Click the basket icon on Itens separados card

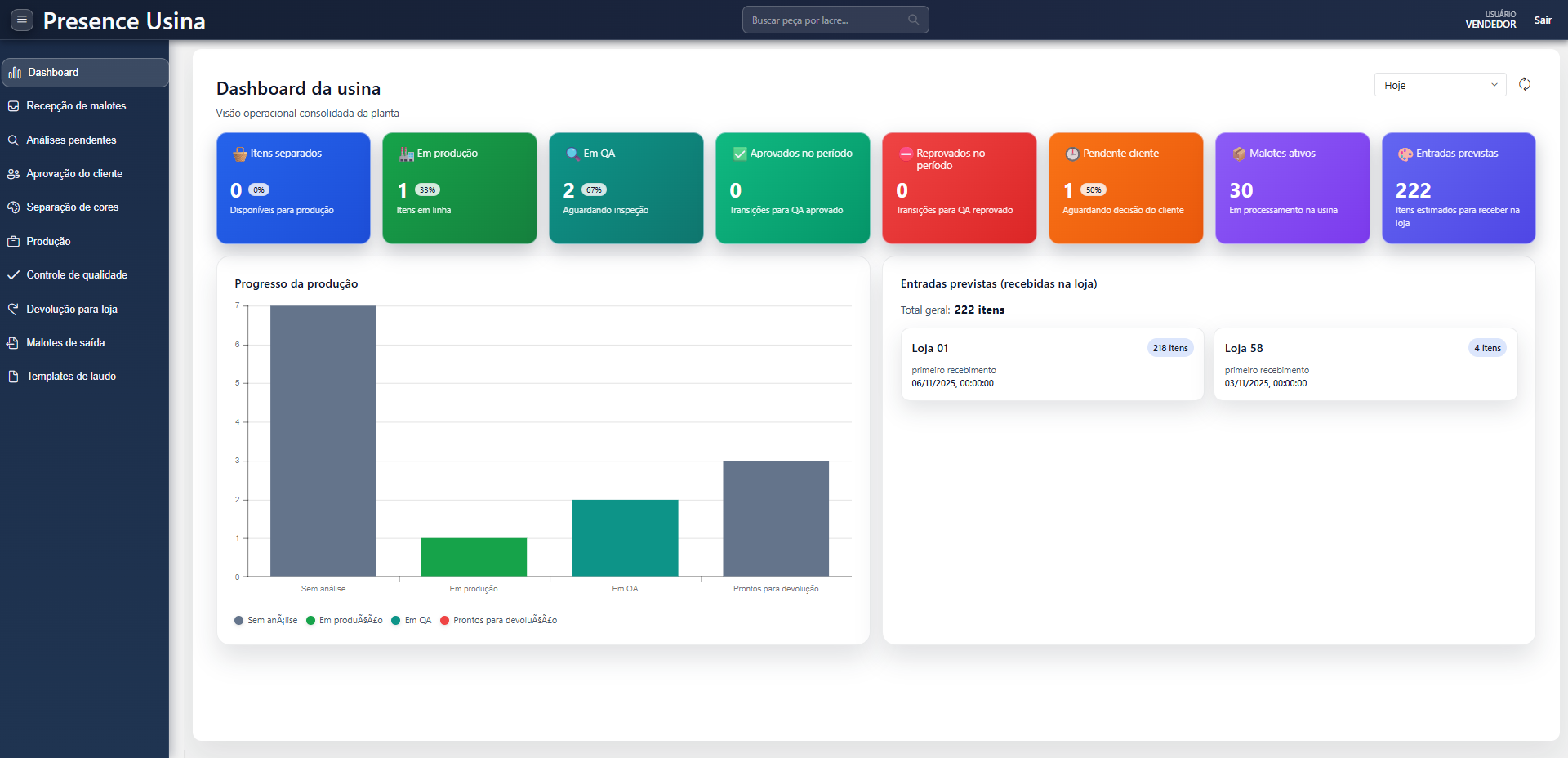click(x=240, y=154)
